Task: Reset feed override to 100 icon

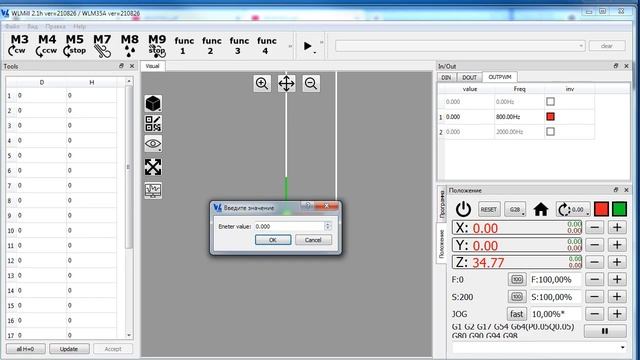Action: pyautogui.click(x=517, y=280)
